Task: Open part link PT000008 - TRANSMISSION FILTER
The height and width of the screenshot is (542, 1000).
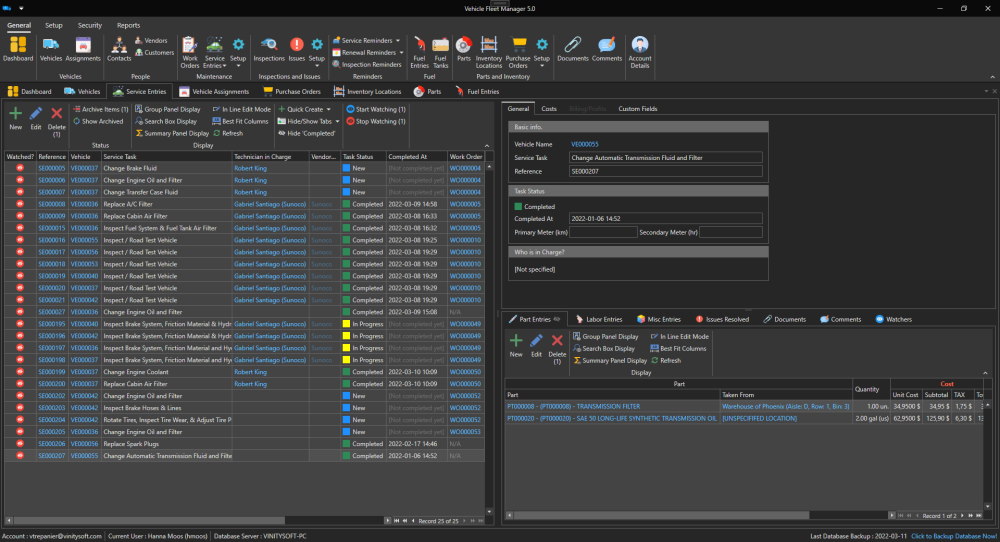Action: click(x=573, y=406)
